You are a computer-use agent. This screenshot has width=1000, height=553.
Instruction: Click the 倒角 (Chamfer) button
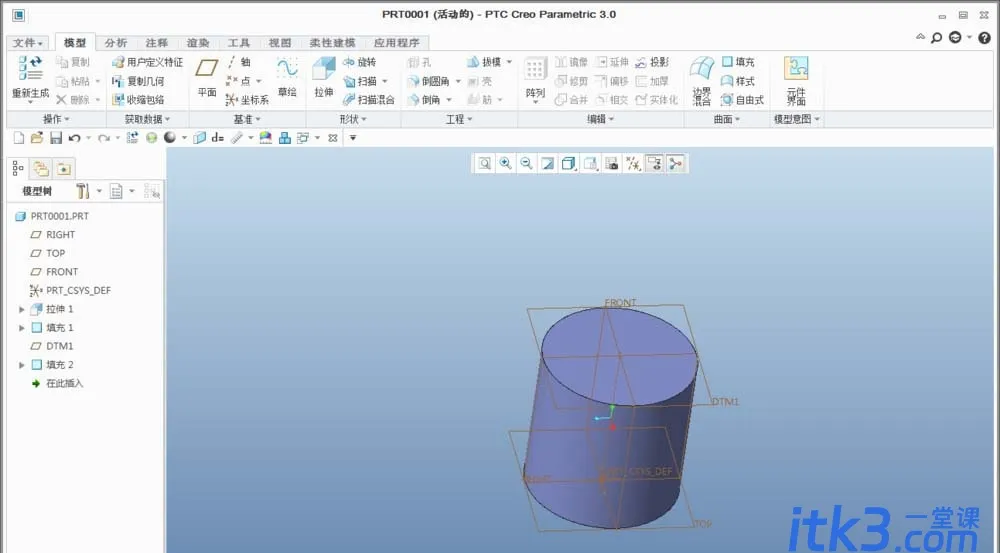[425, 100]
